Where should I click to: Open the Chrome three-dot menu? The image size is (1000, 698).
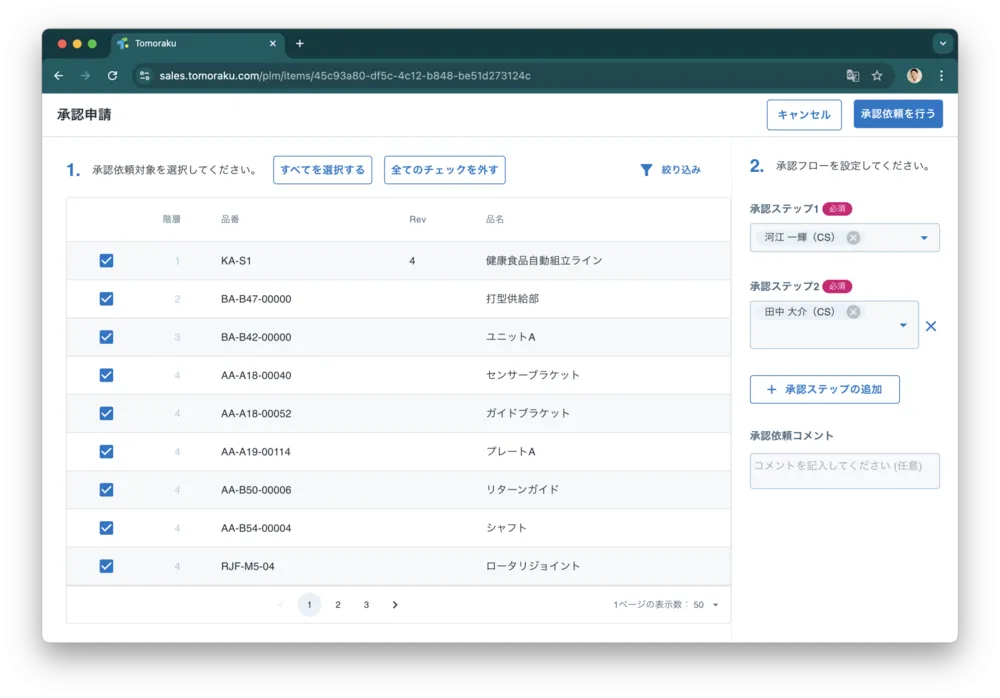(x=940, y=75)
